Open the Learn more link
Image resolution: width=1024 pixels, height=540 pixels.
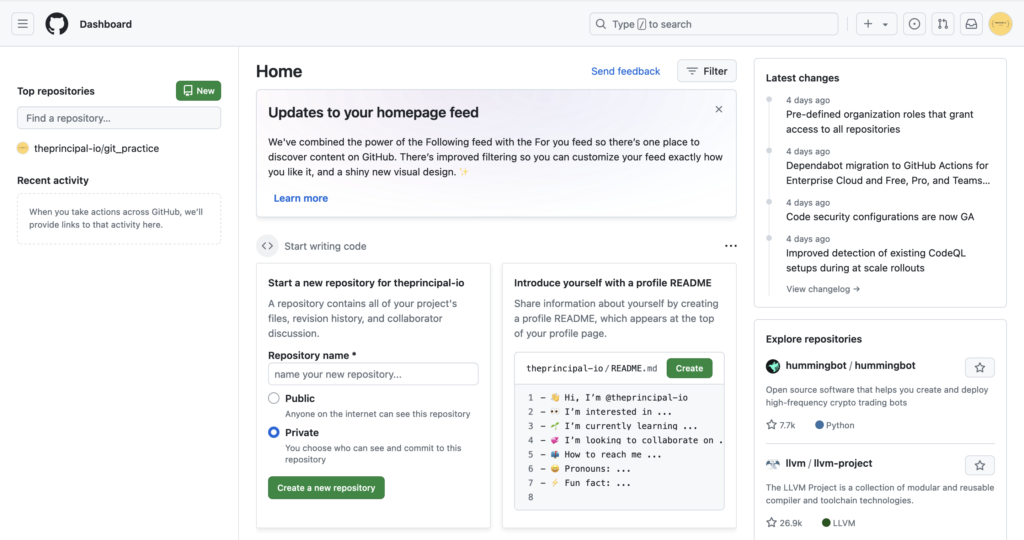click(300, 198)
